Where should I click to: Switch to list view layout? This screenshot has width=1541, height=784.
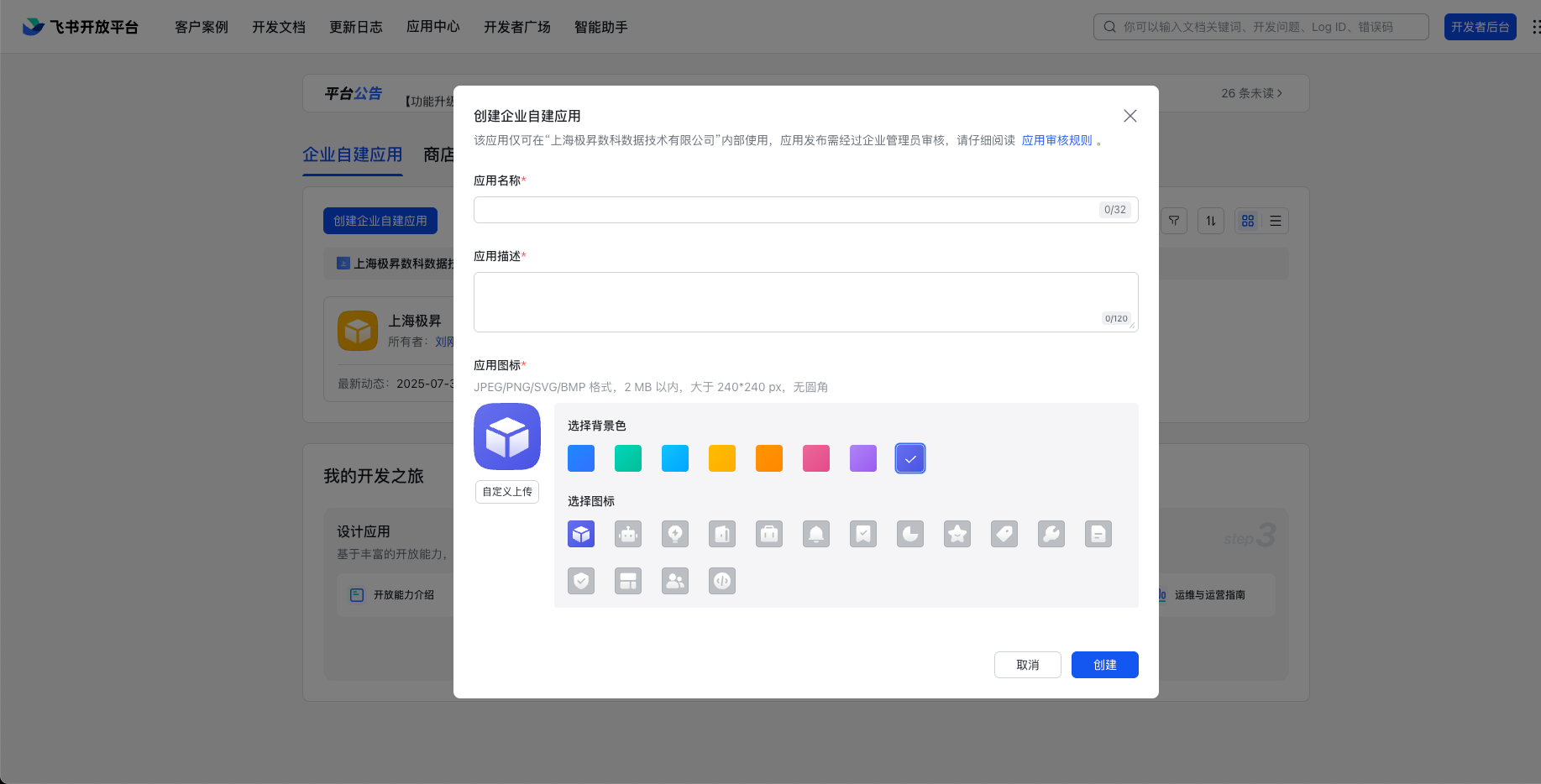[x=1274, y=221]
